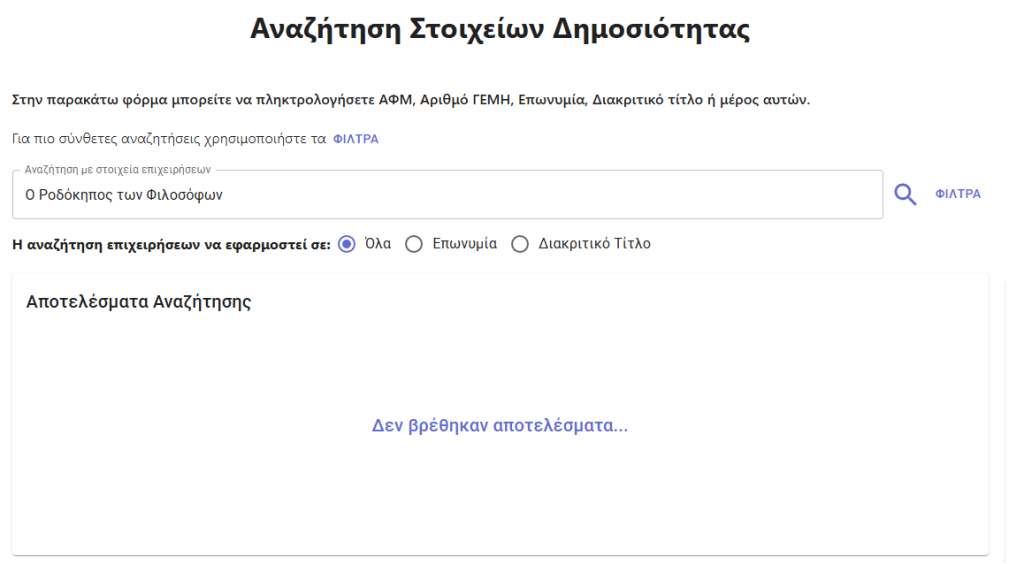The width and height of the screenshot is (1024, 564).
Task: Select the Διακριτικό Τίτλο radio button circle
Action: 520,244
